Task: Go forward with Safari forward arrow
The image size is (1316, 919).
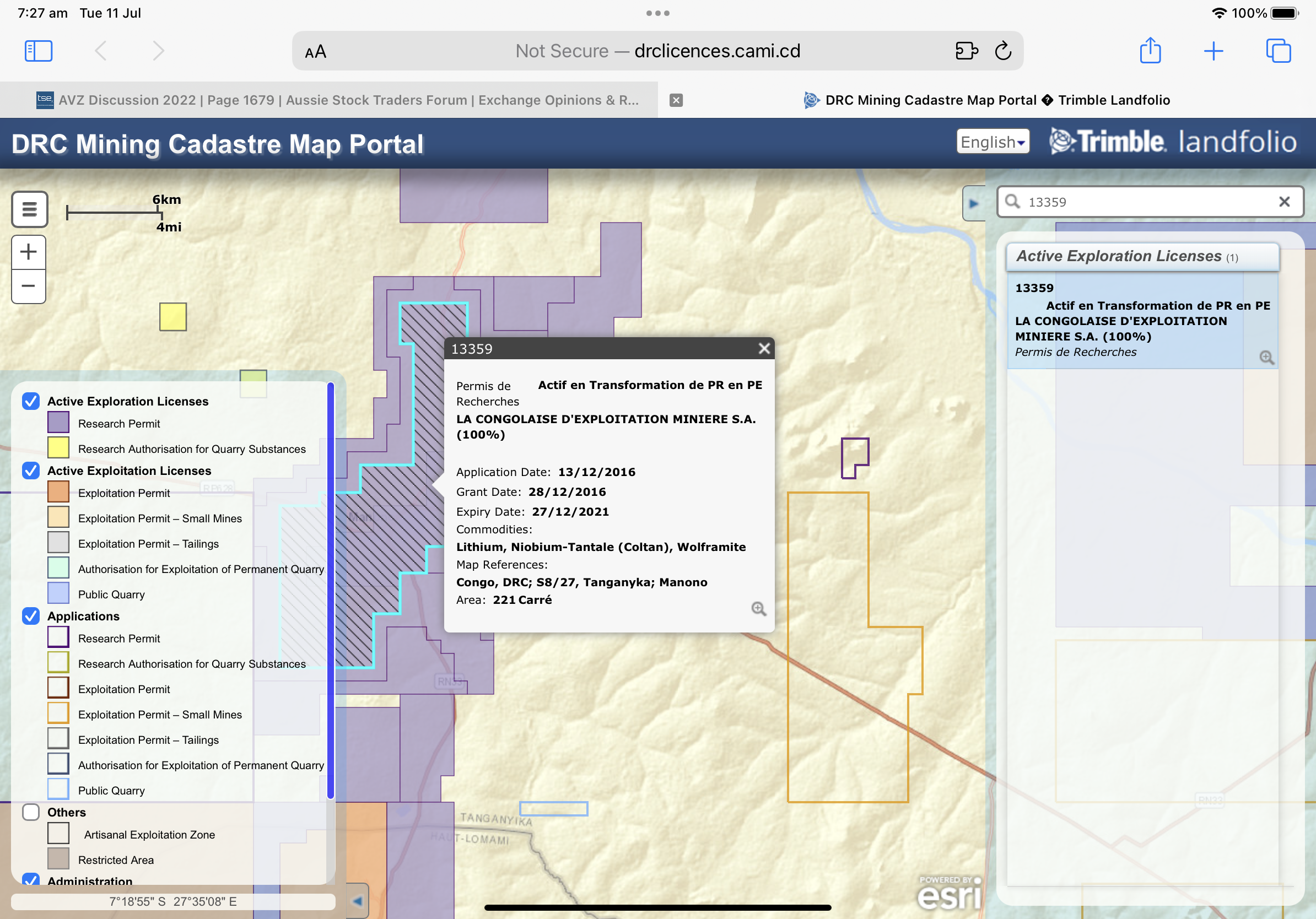Action: coord(159,51)
